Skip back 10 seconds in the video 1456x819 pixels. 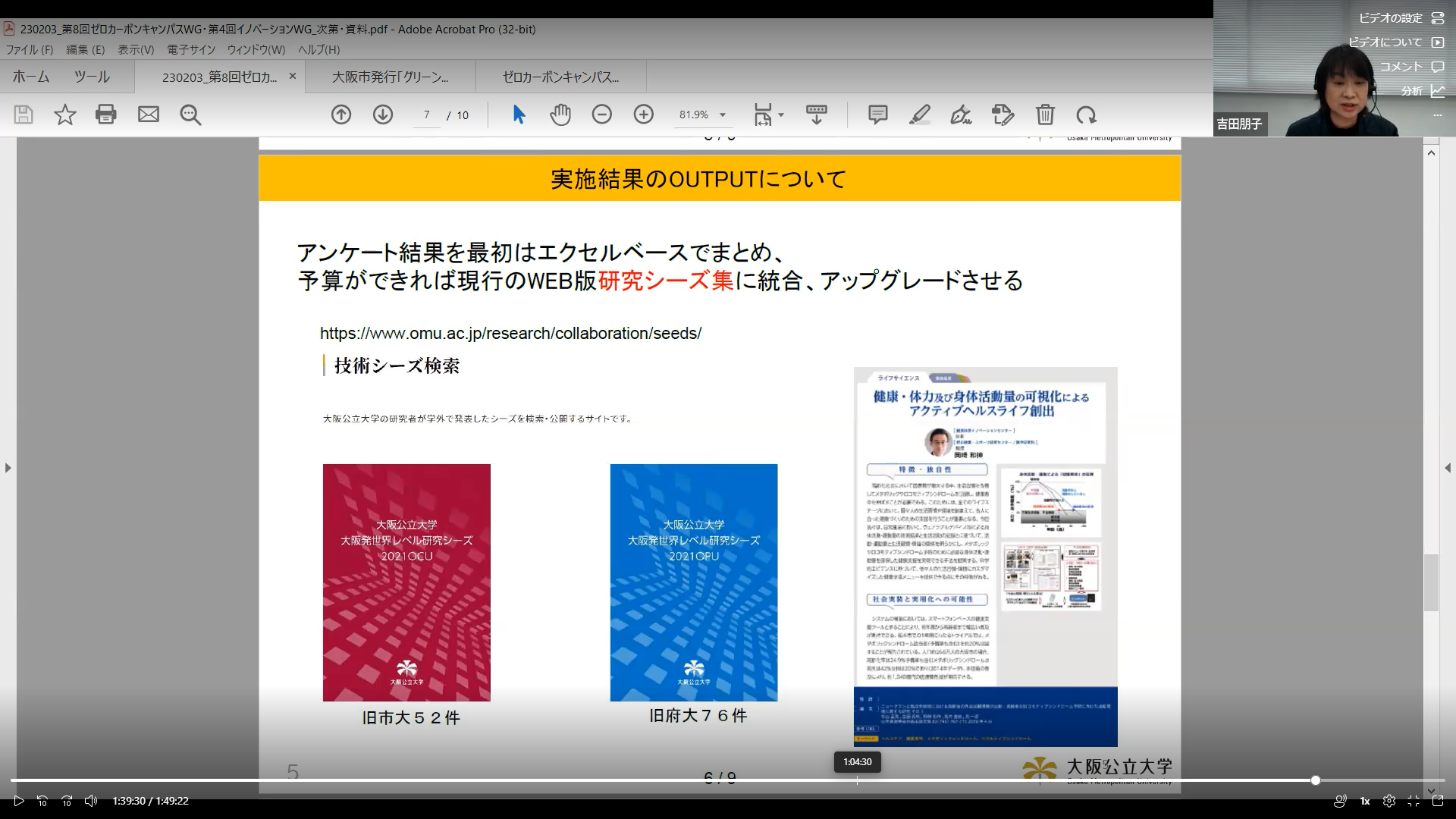(42, 801)
